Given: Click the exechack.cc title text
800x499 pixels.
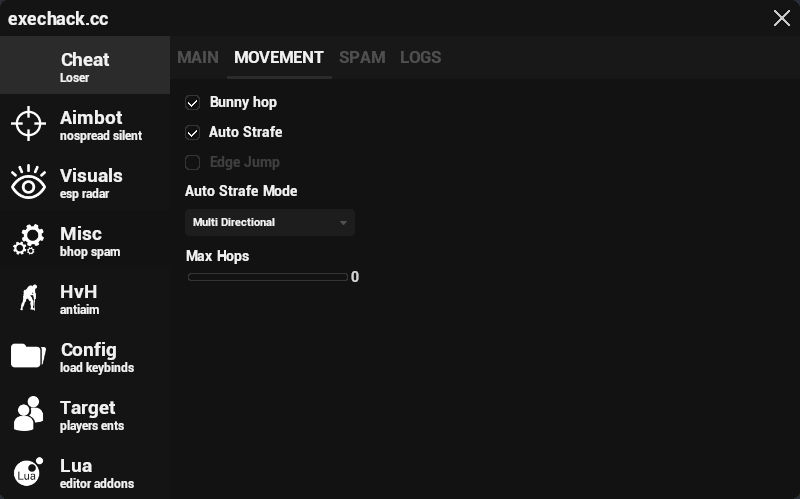Looking at the screenshot, I should pos(58,19).
